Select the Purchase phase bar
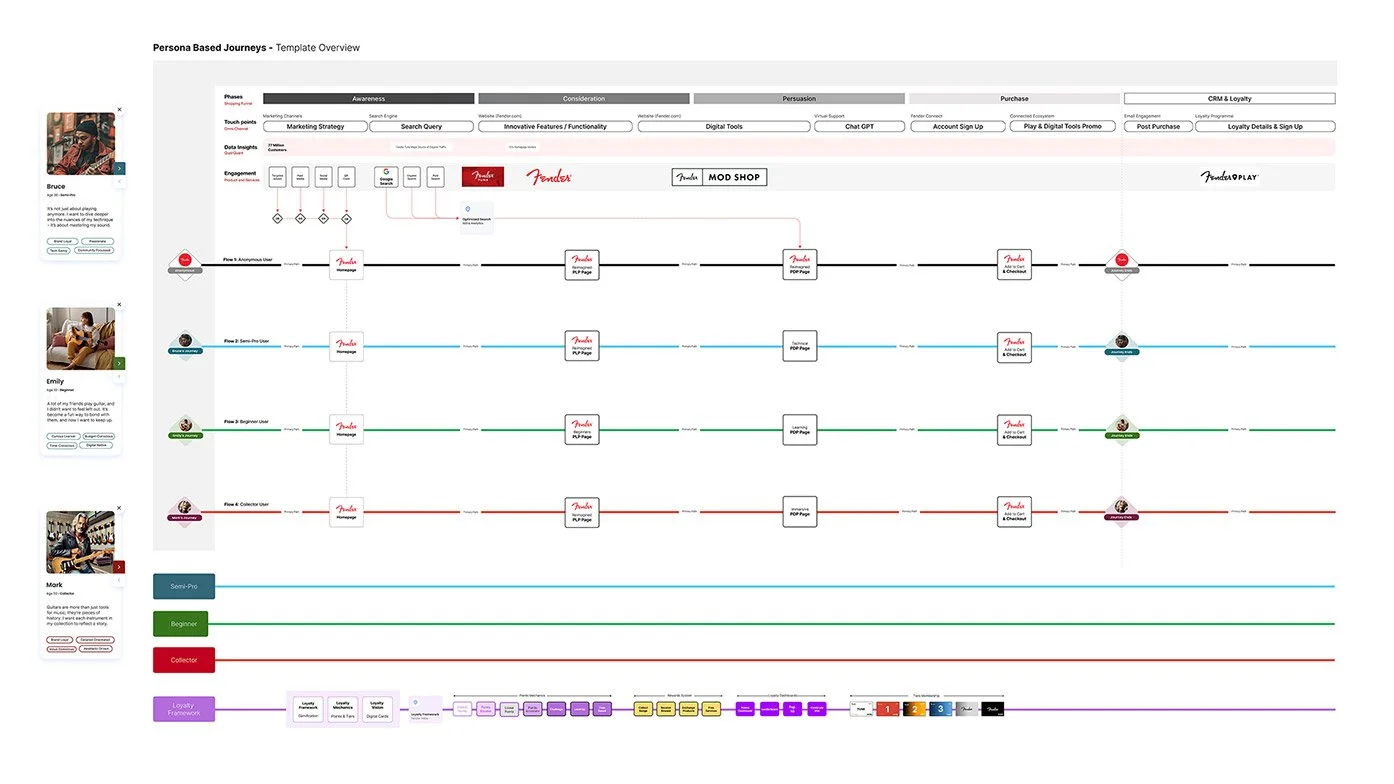Viewport: 1394px width, 784px height. 1014,99
